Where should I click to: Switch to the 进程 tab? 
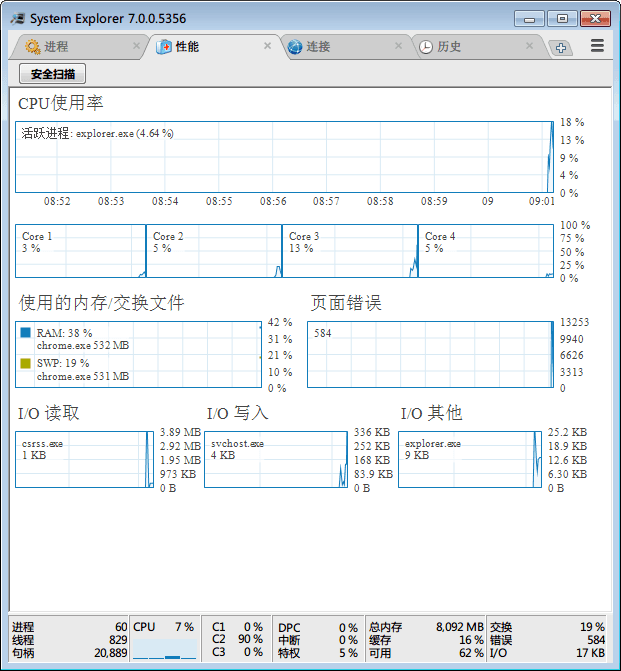79,46
